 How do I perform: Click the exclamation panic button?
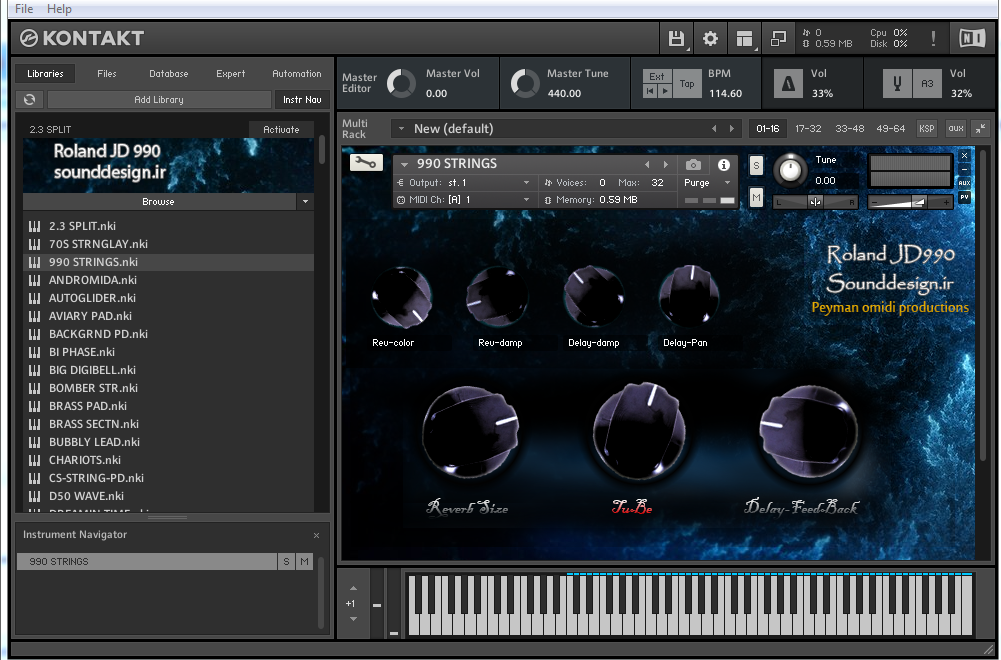coord(933,38)
